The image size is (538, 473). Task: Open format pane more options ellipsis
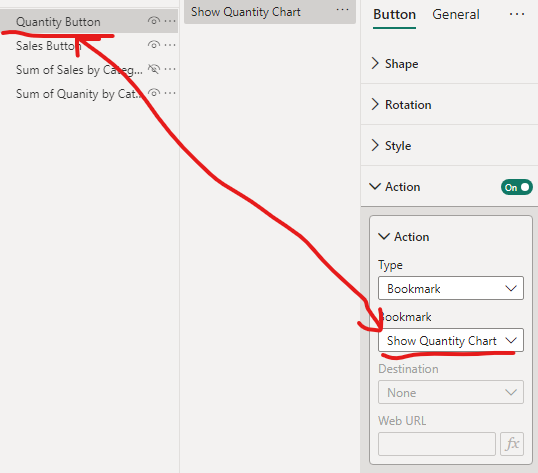click(517, 14)
